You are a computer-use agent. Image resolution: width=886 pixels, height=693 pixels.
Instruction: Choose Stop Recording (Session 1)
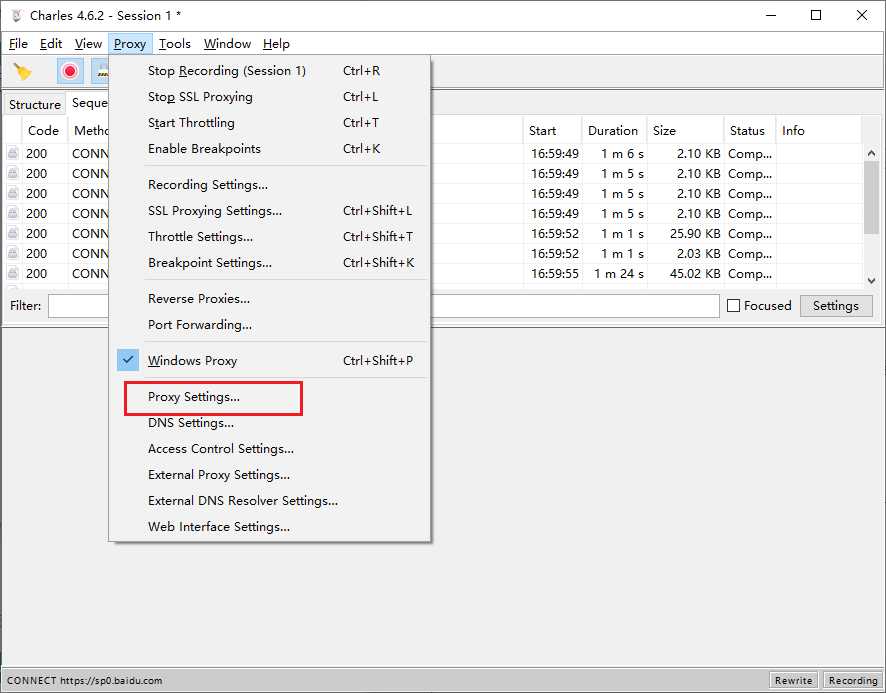(x=270, y=71)
